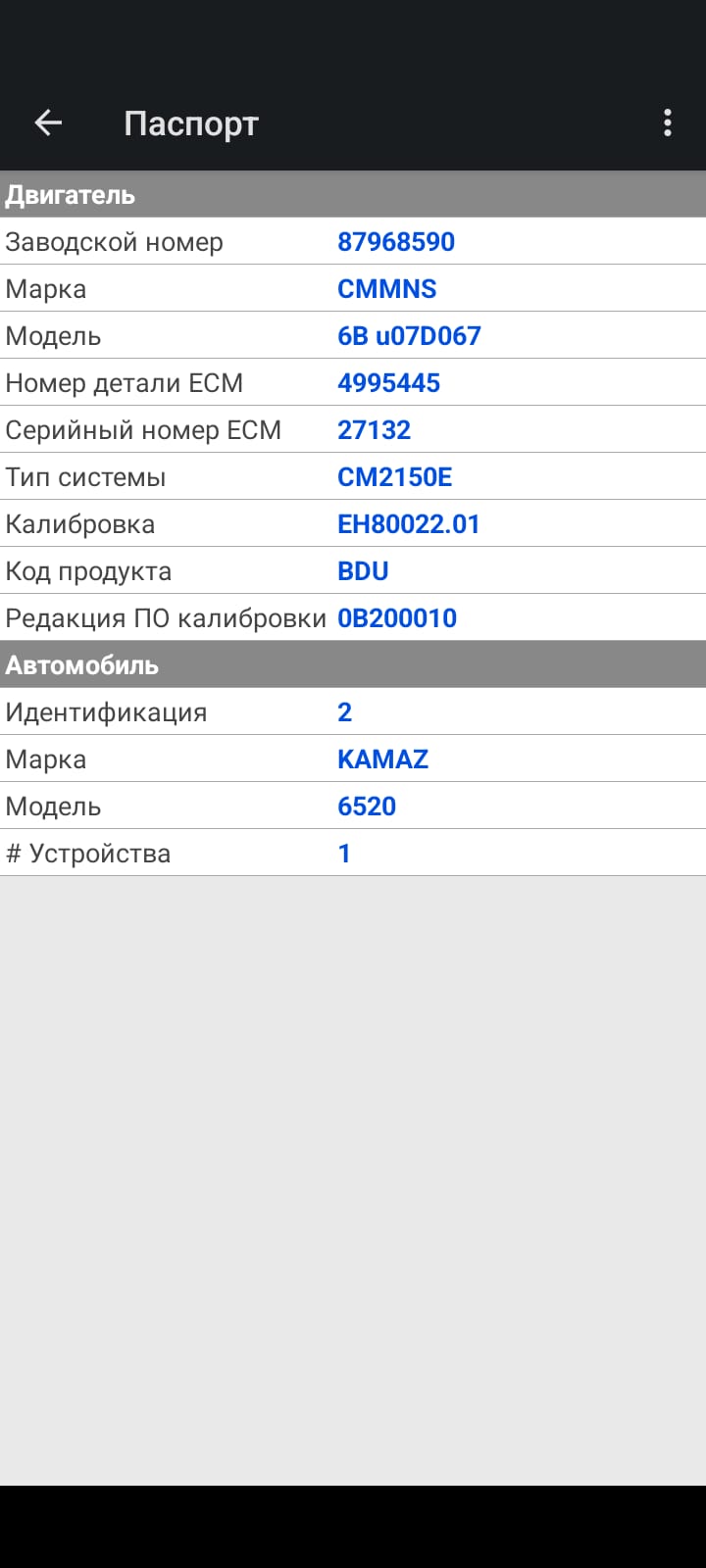Select Тип системы value CM2150E

[395, 477]
